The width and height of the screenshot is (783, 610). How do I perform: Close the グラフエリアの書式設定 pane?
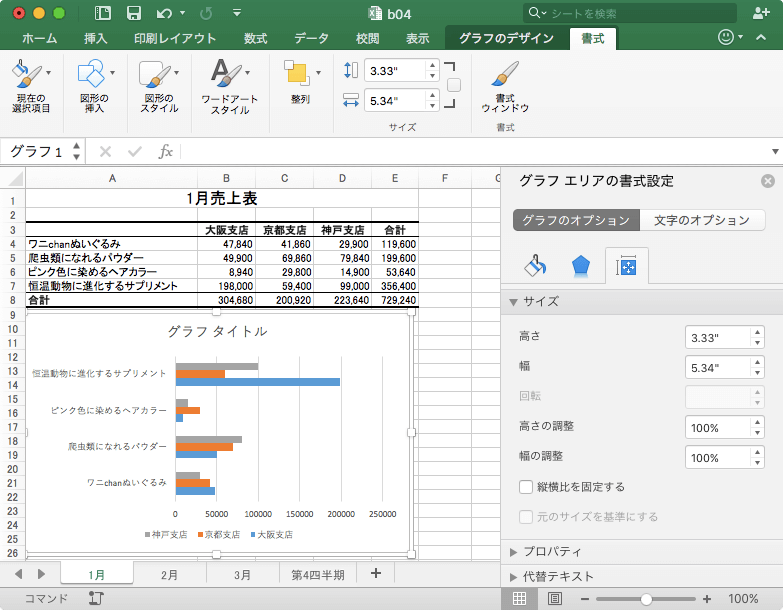point(768,181)
